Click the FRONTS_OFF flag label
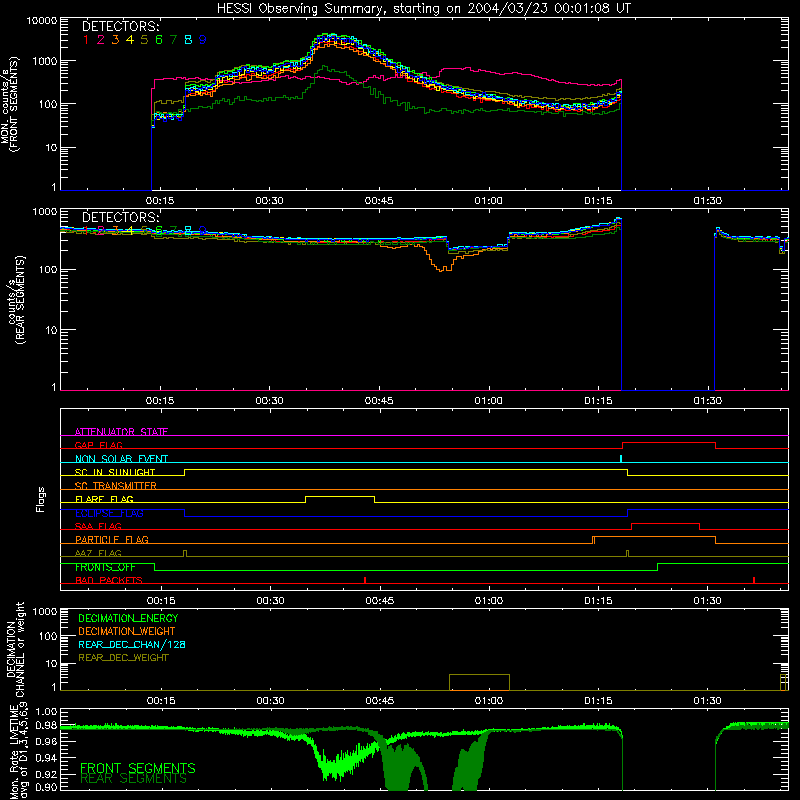The image size is (800, 800). point(105,567)
